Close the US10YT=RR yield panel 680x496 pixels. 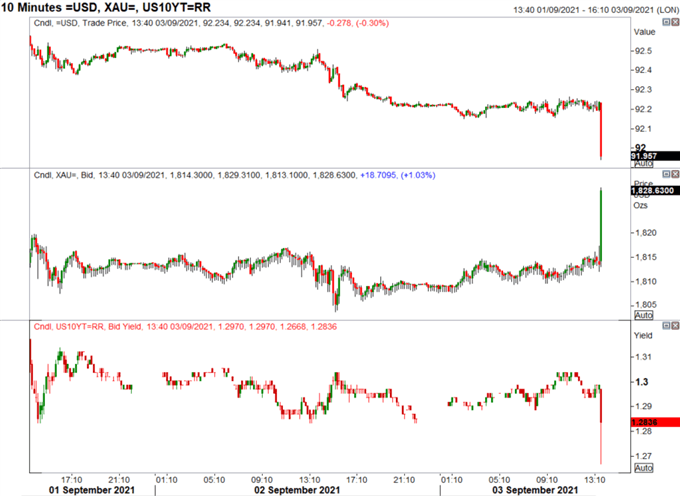point(675,326)
